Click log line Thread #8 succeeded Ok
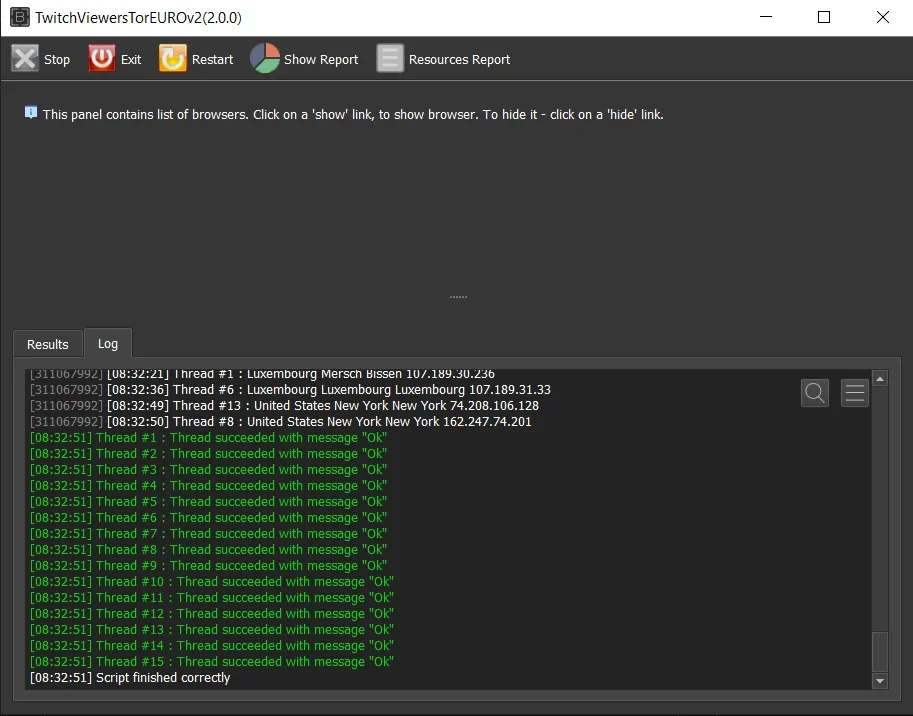 coord(208,550)
